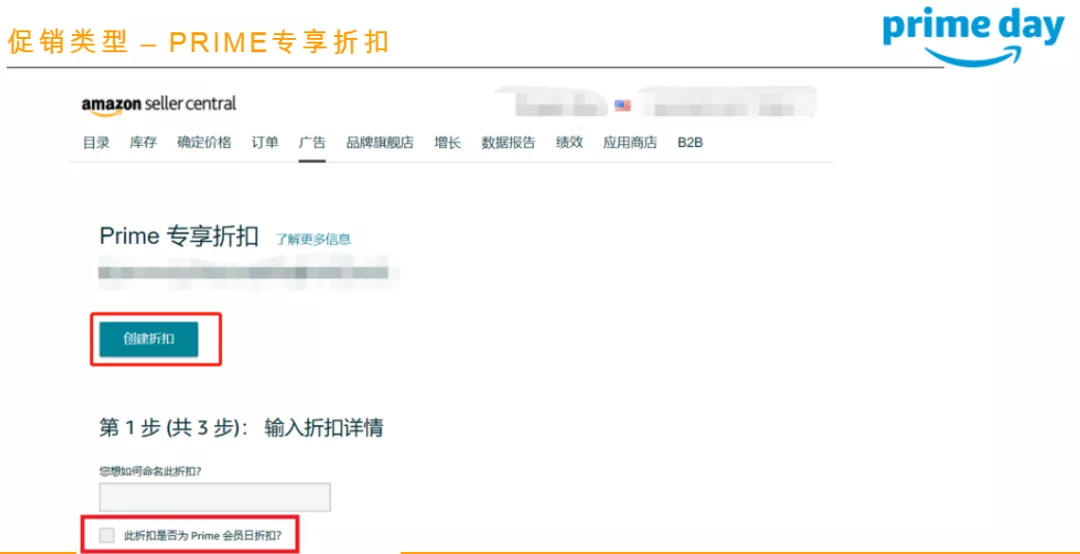Open the 库存 menu
This screenshot has width=1080, height=554.
143,143
